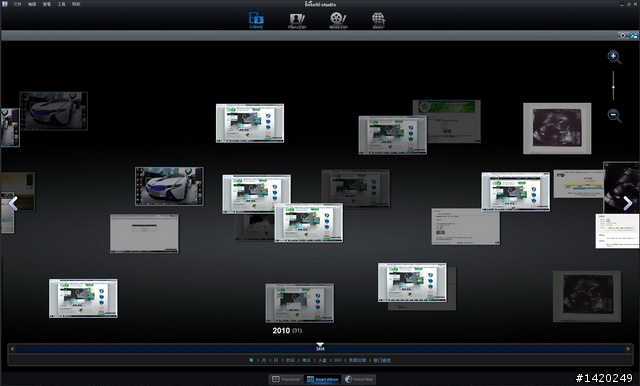
Task: Click the magnifier plus zoom-in icon
Action: click(x=614, y=57)
